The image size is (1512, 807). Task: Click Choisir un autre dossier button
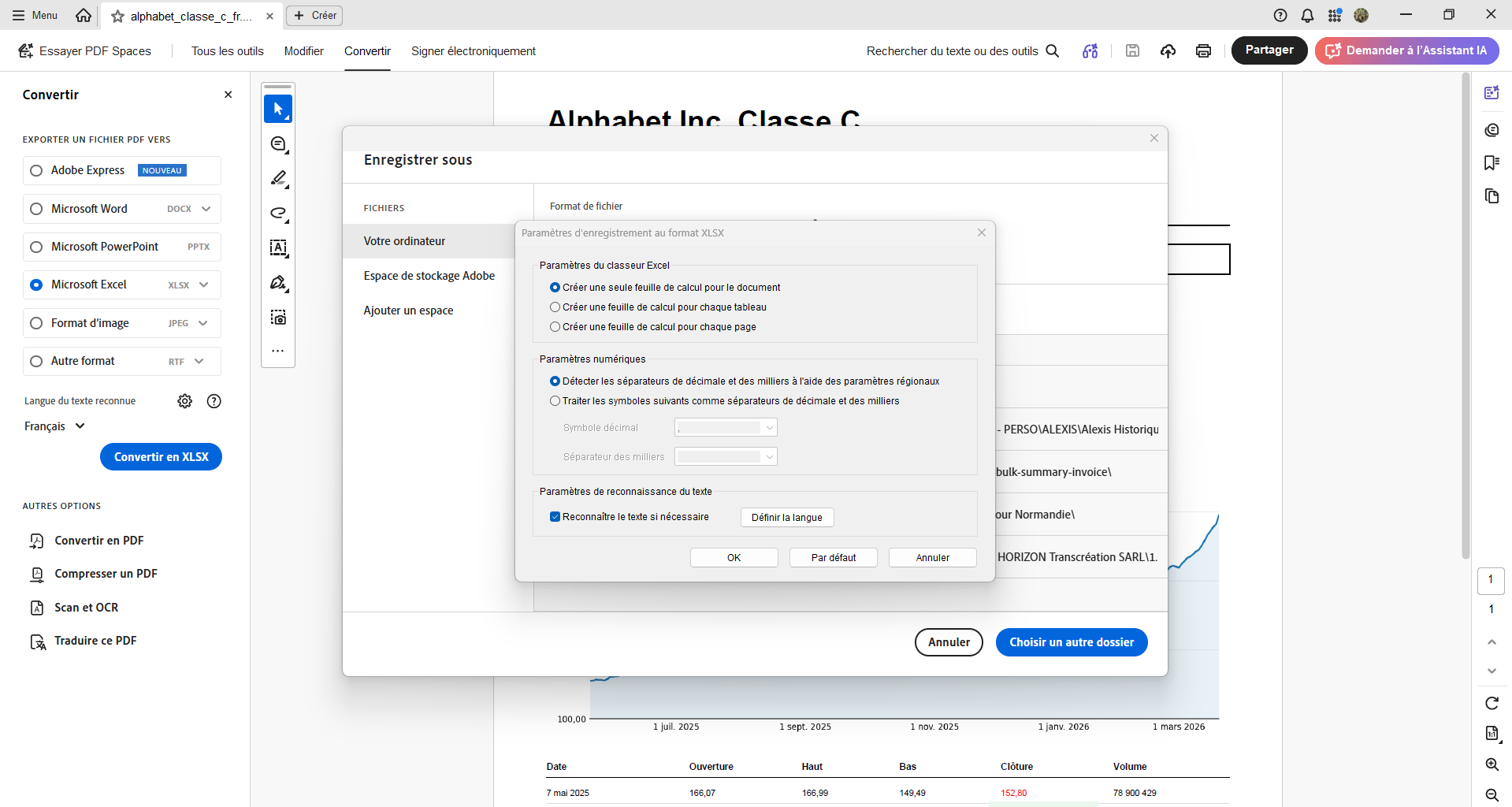coord(1072,642)
